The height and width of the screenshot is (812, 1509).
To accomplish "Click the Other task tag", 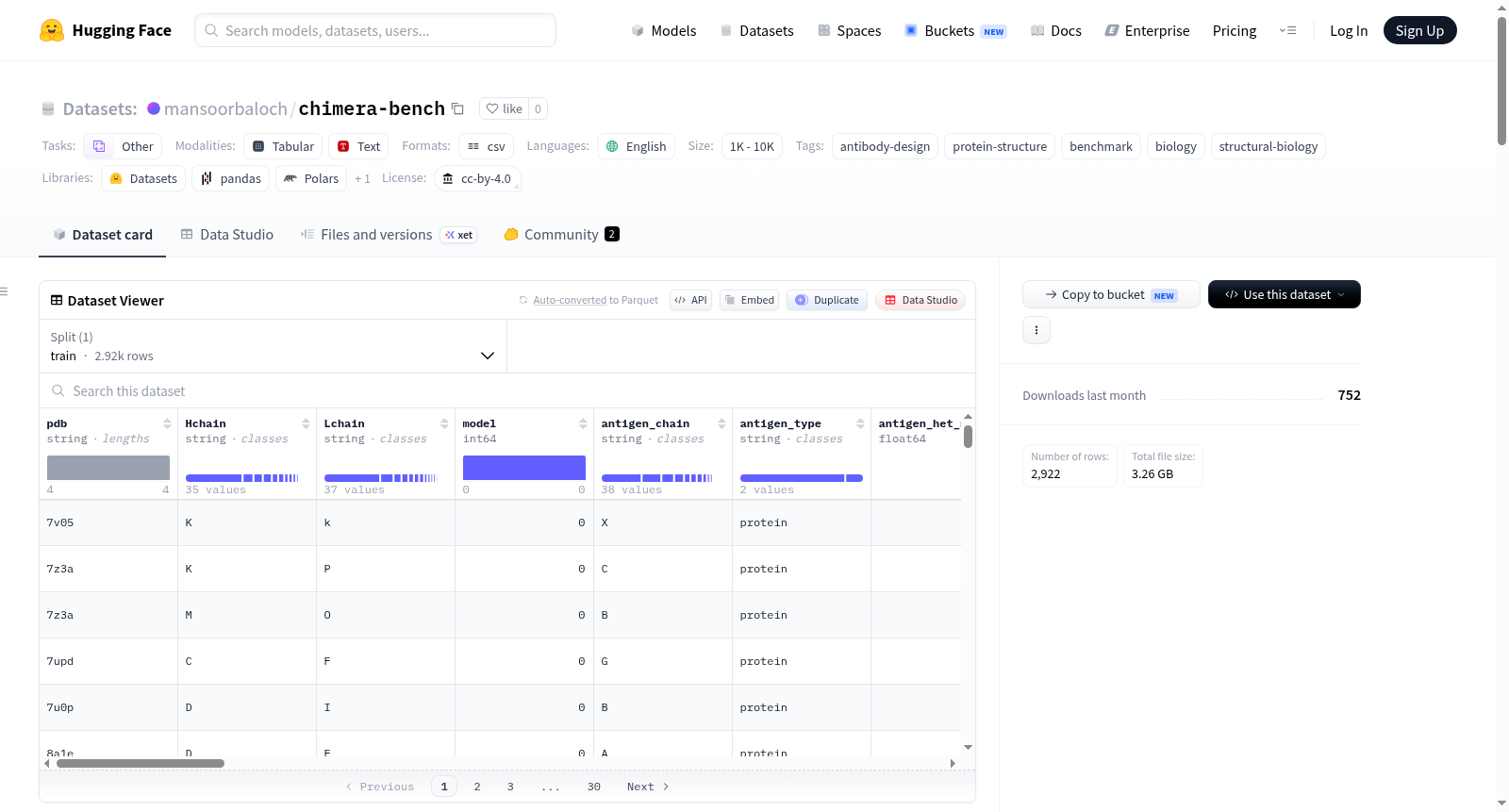I will [123, 146].
